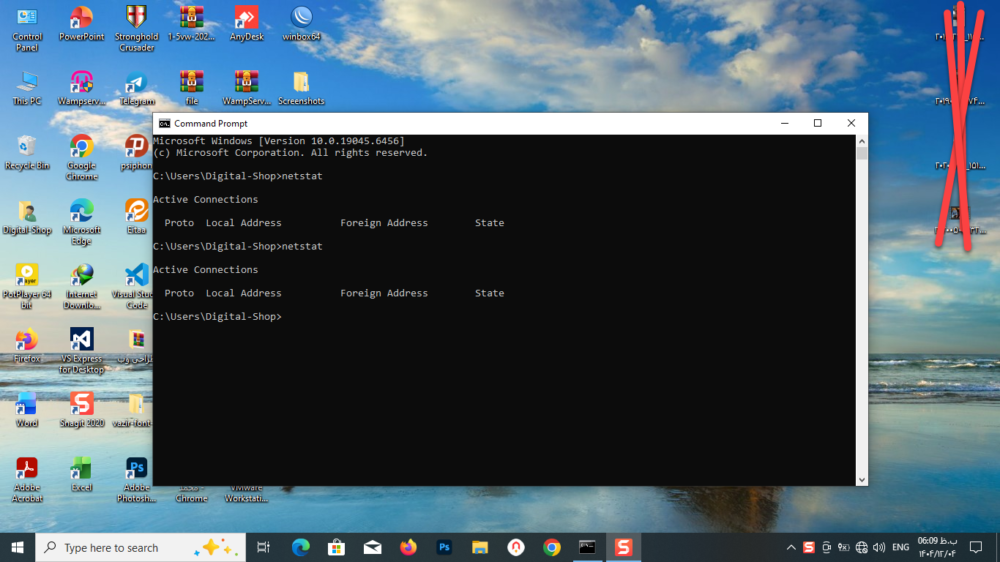Viewport: 1000px width, 562px height.
Task: Select the 'file' archive on desktop
Action: tap(191, 89)
